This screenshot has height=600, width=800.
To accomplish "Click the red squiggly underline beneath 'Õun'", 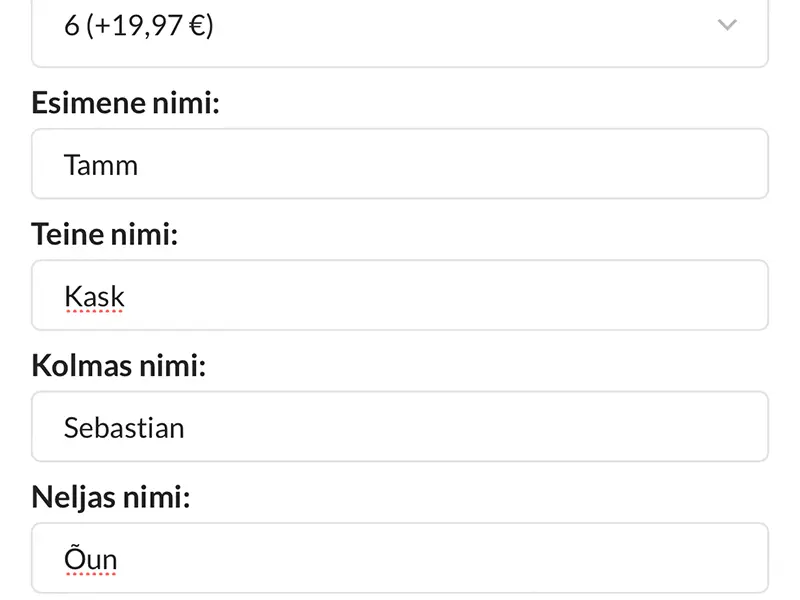I will pyautogui.click(x=91, y=575).
